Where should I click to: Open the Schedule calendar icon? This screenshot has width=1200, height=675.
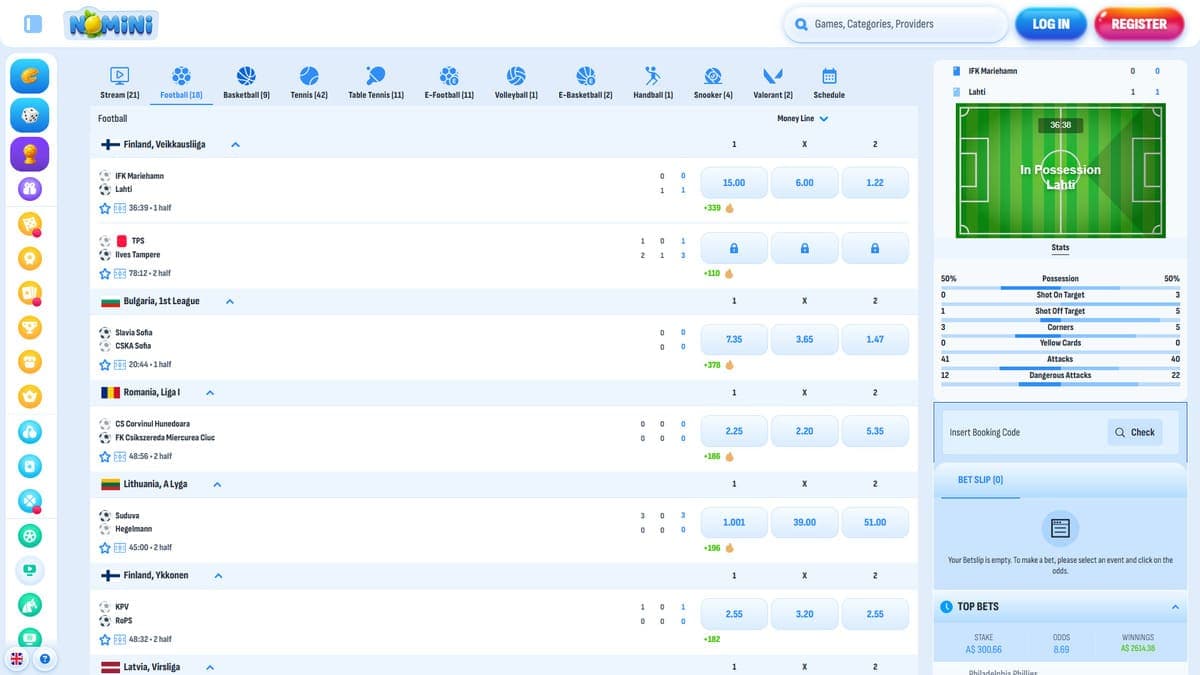point(829,76)
